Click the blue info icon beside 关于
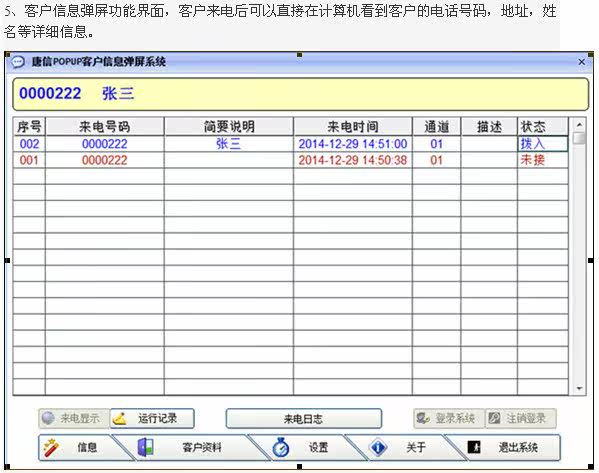This screenshot has width=599, height=473. tap(378, 447)
